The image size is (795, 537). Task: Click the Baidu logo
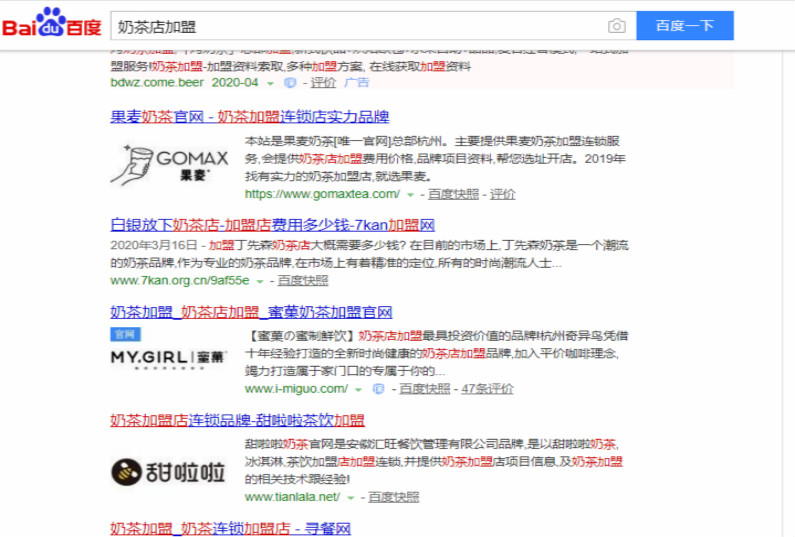(x=51, y=23)
